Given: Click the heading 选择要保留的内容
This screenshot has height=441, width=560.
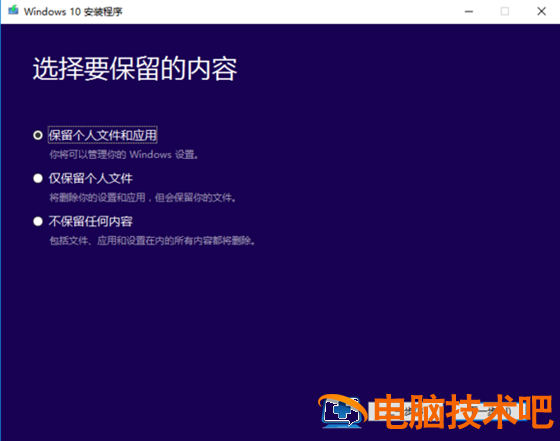Looking at the screenshot, I should click(135, 69).
